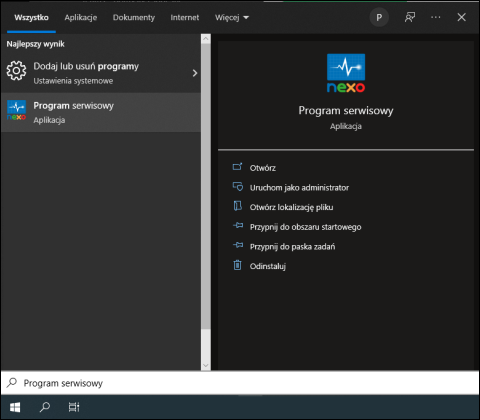Viewport: 480px width, 420px height.
Task: Expand the Więcej dropdown
Action: [x=232, y=17]
